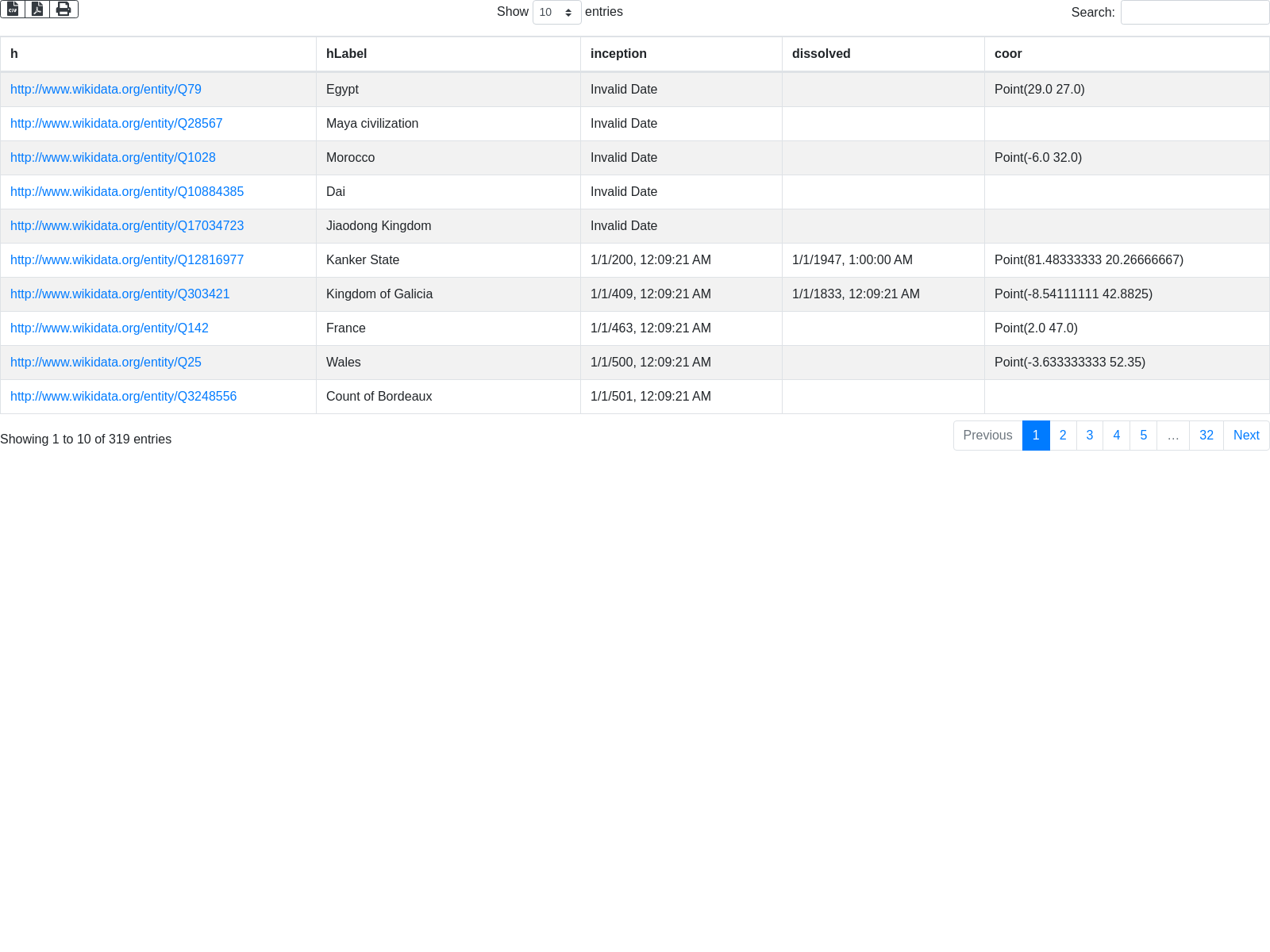Open the Count of Bordeaux entity link

click(x=123, y=397)
